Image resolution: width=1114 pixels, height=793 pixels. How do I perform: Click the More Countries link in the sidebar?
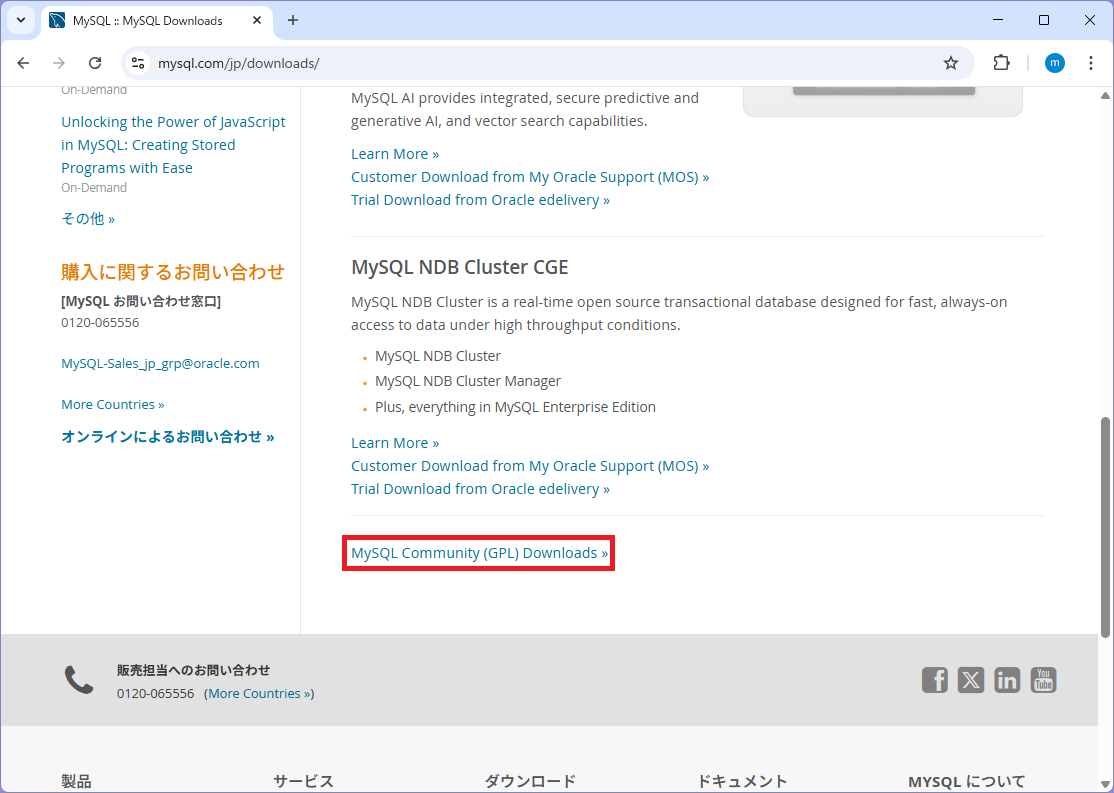point(112,404)
